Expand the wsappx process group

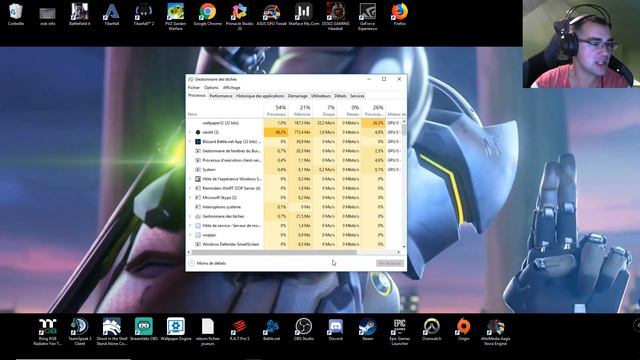tap(190, 235)
